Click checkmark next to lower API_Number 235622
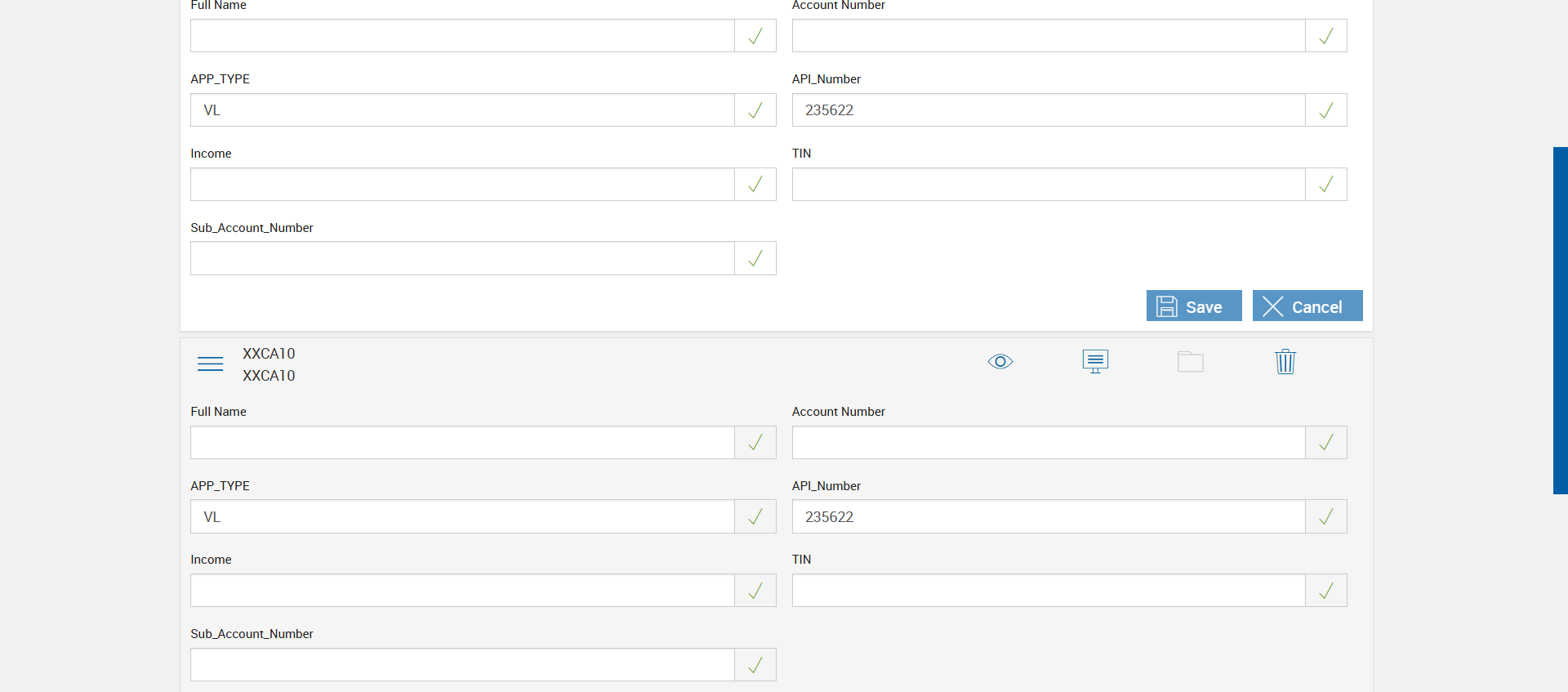1568x692 pixels. [1325, 516]
